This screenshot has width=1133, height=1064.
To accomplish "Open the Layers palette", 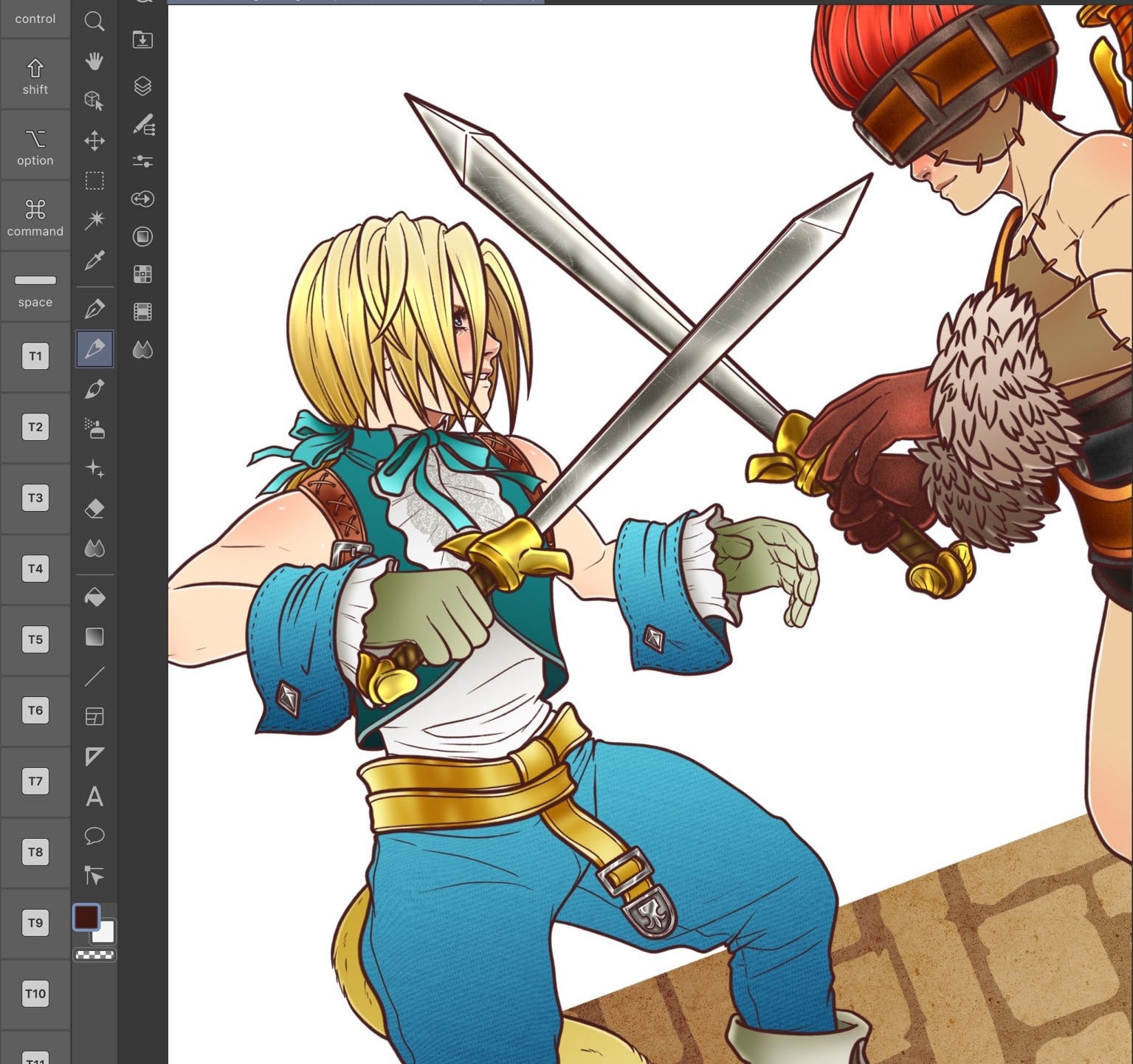I will (142, 86).
